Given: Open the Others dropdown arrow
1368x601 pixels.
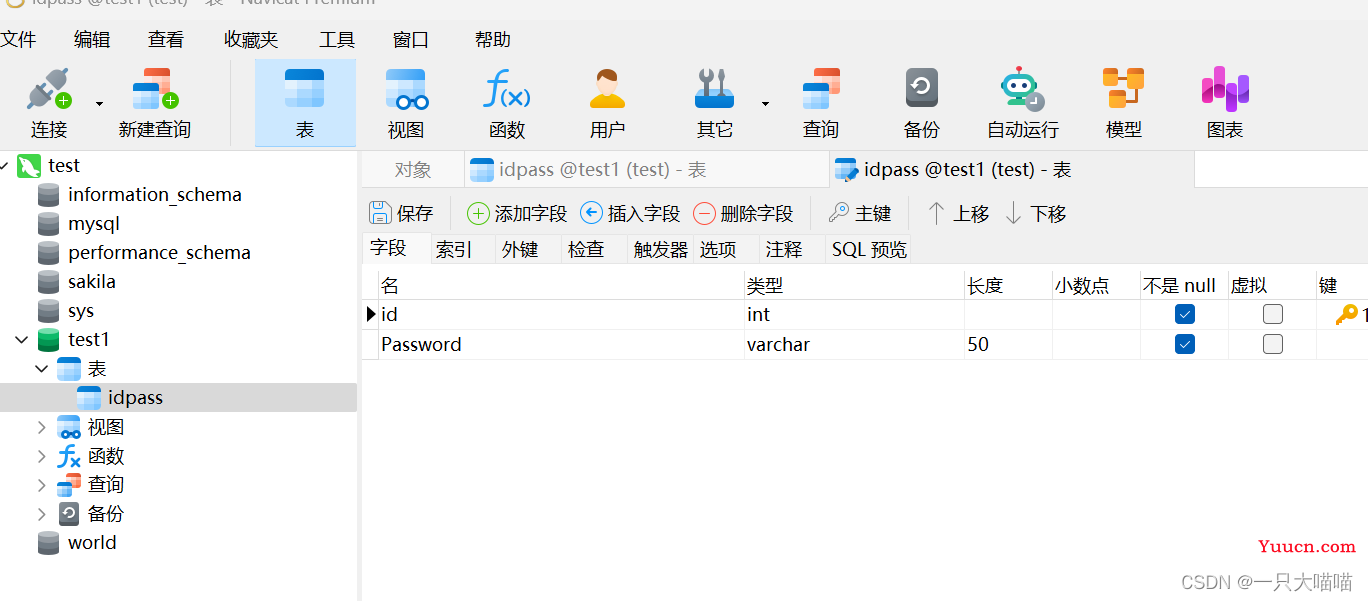Looking at the screenshot, I should point(765,103).
